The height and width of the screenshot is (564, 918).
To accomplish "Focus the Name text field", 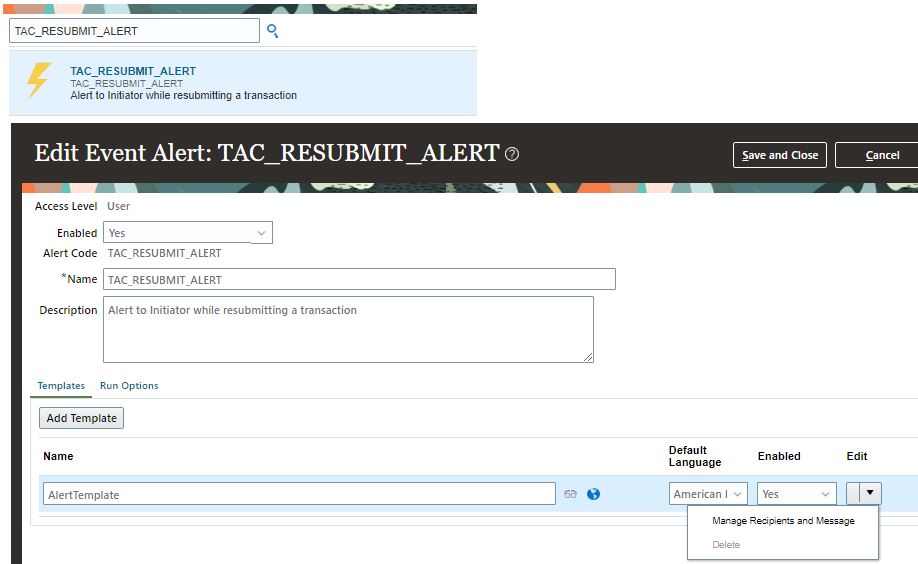I will pos(359,280).
